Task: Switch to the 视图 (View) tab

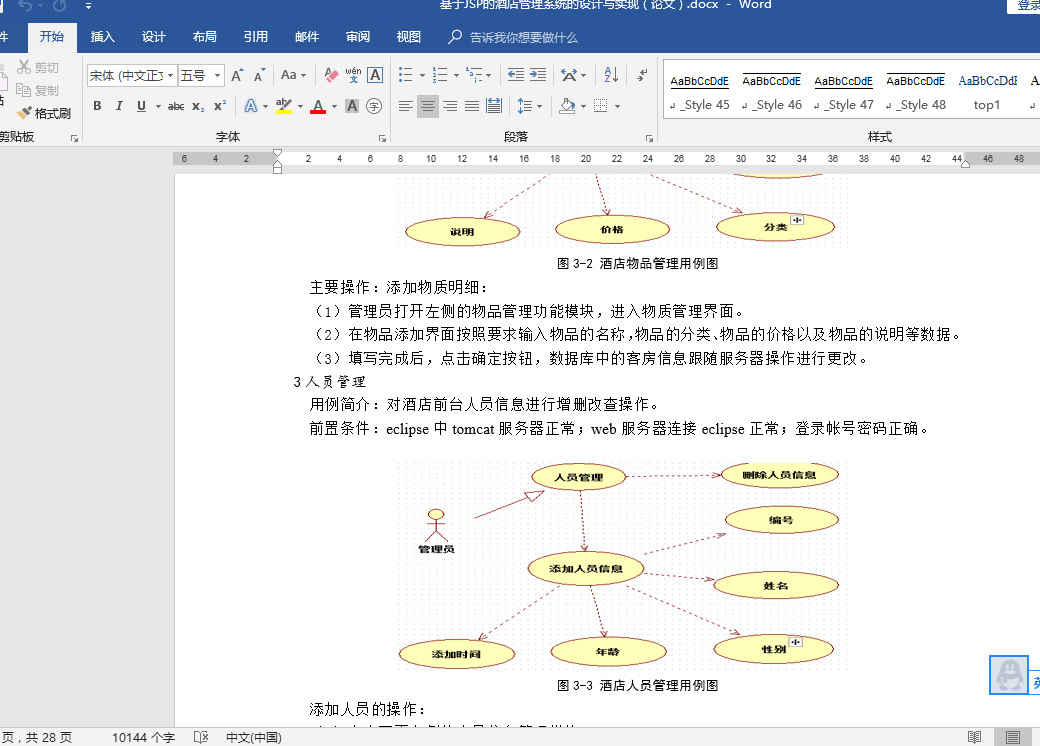Action: coord(409,37)
